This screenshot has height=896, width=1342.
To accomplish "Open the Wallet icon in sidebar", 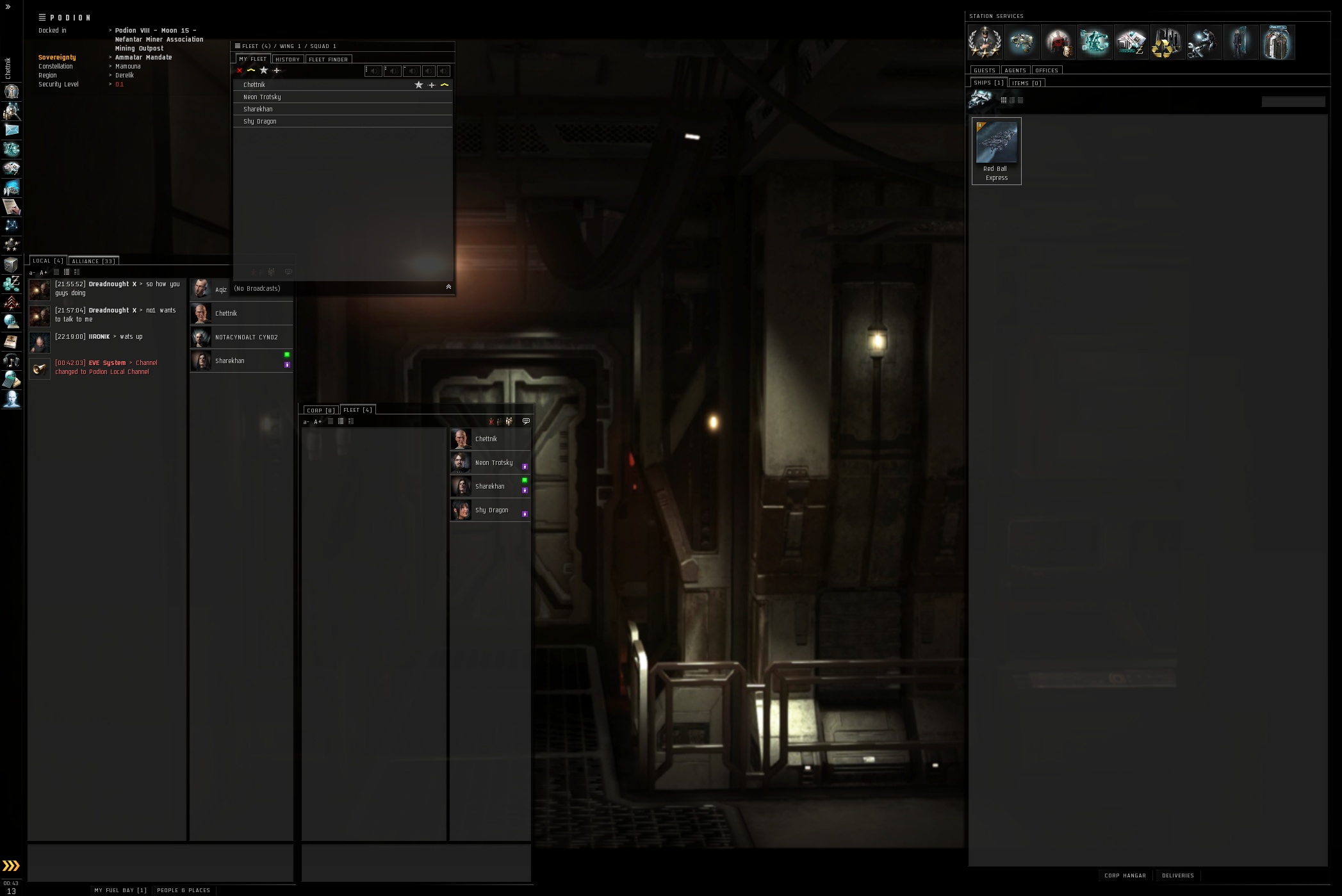I will tap(12, 283).
